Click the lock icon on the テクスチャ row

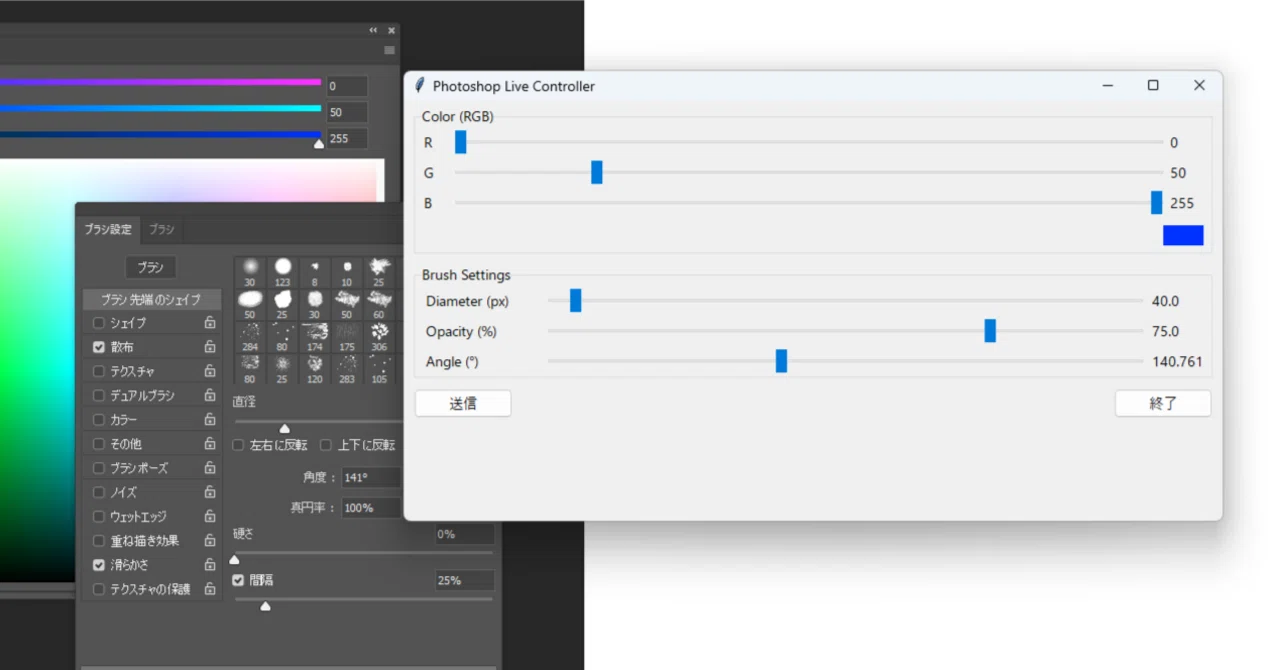click(x=210, y=371)
